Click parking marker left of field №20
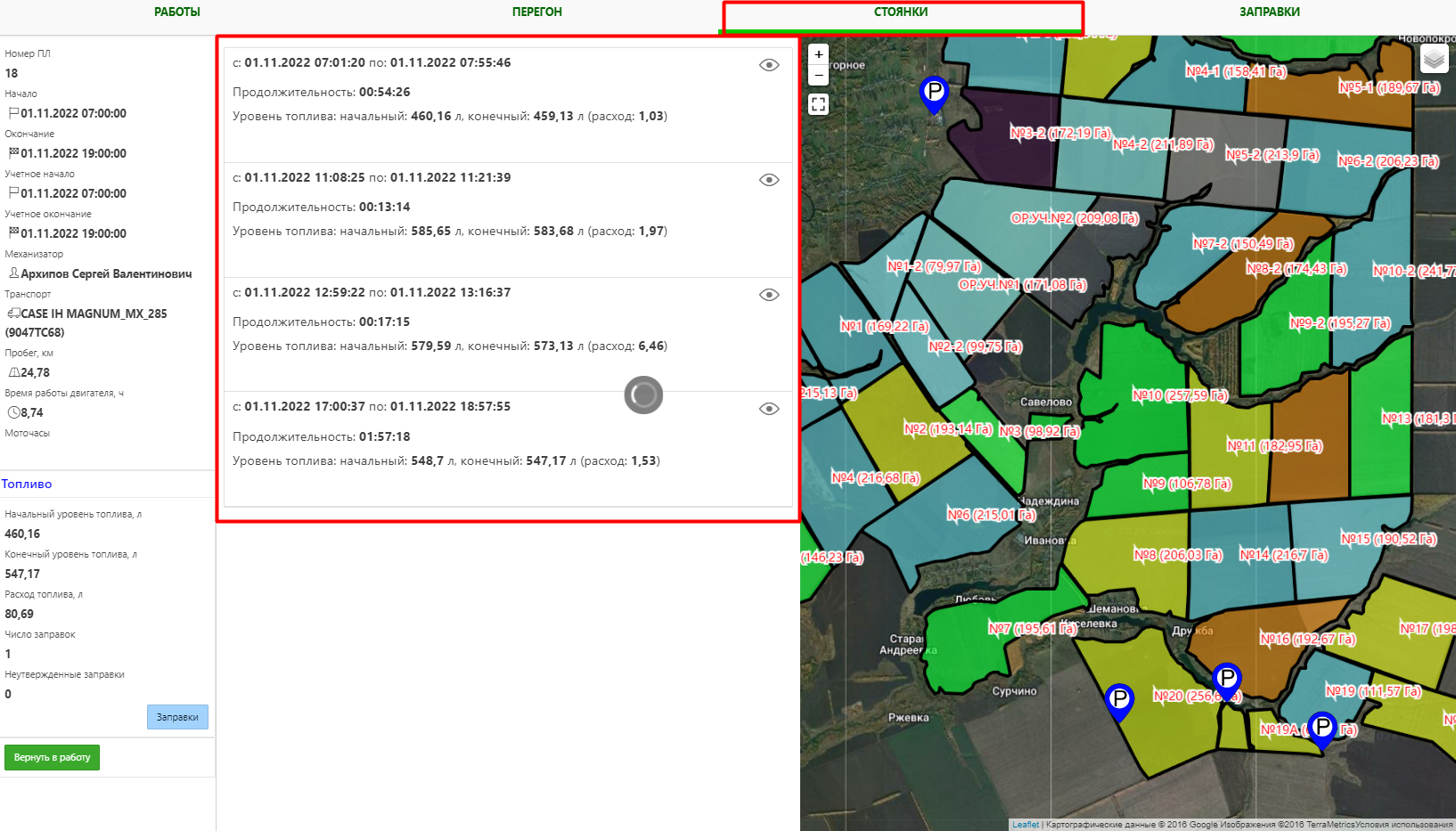1456x831 pixels. click(x=1119, y=700)
